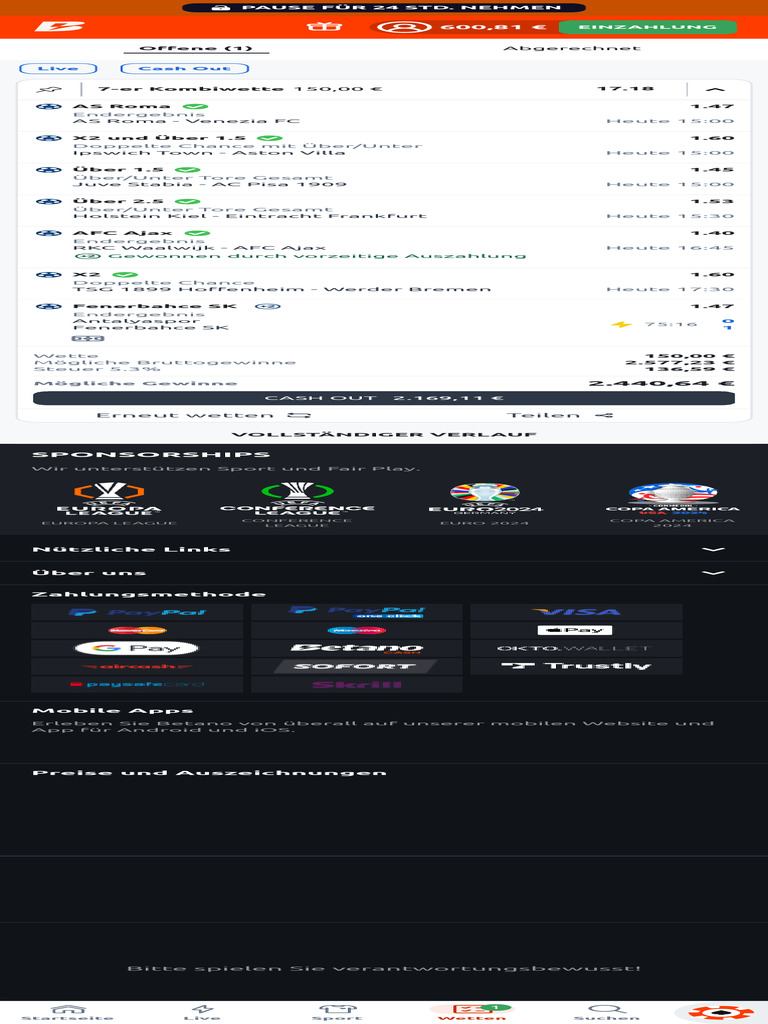The height and width of the screenshot is (1024, 768).
Task: Select Skrill payment method
Action: coord(357,684)
